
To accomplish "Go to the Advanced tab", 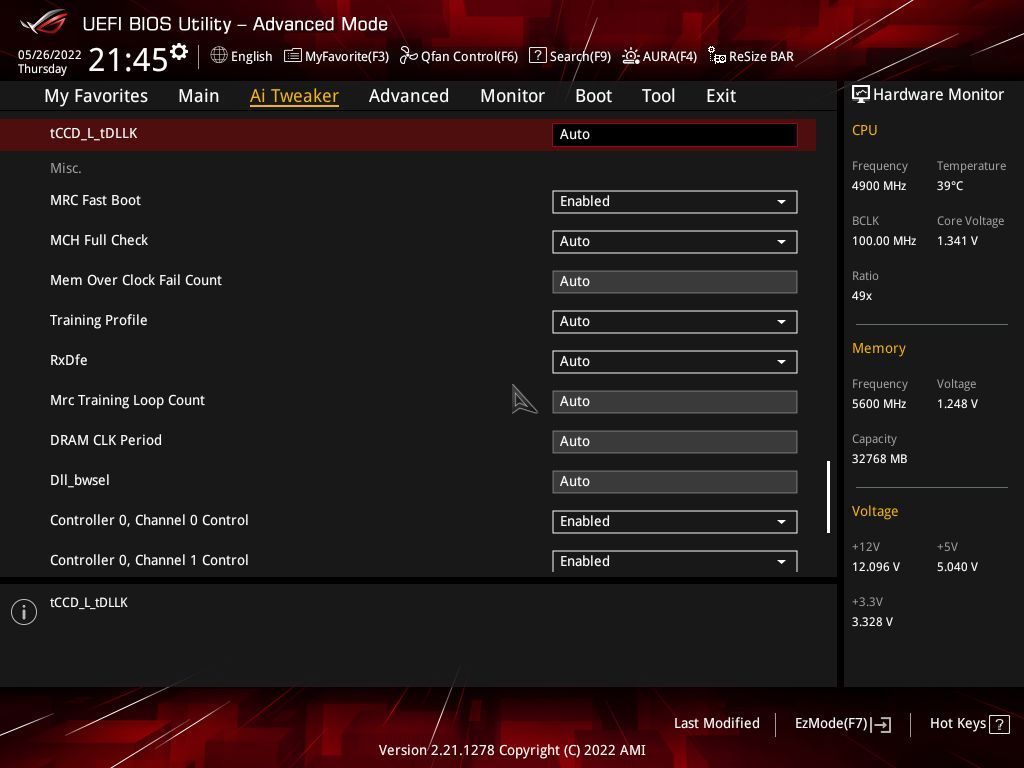I will coord(409,96).
